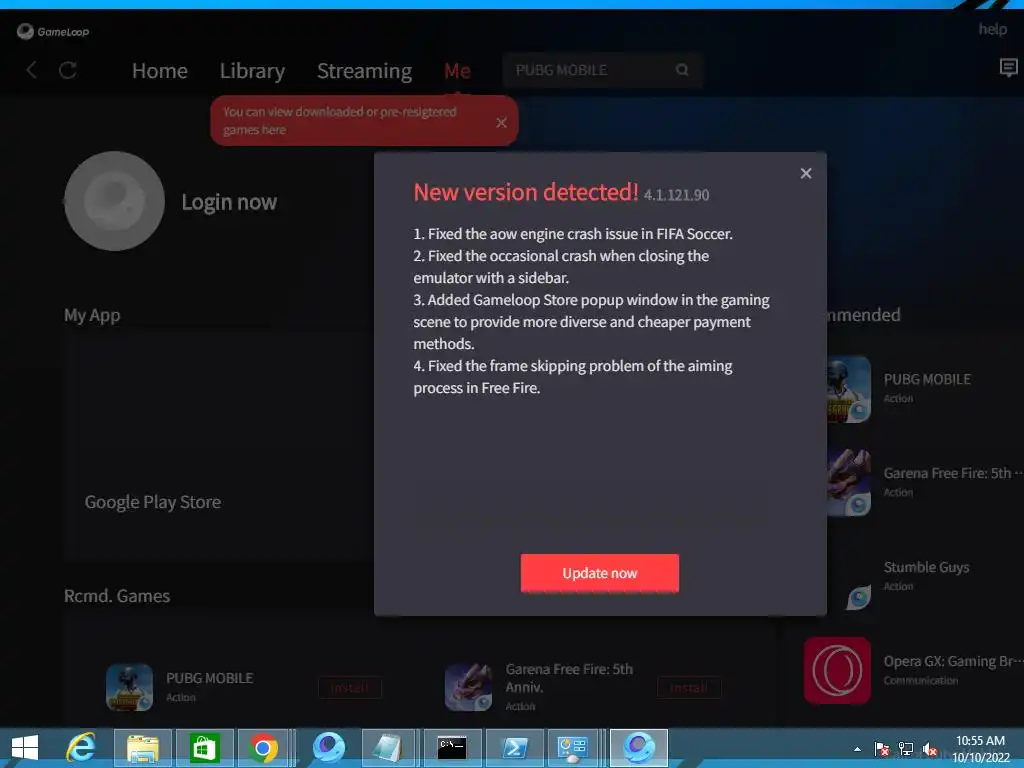Open the taskbar clock 10:55 AM

(980, 748)
